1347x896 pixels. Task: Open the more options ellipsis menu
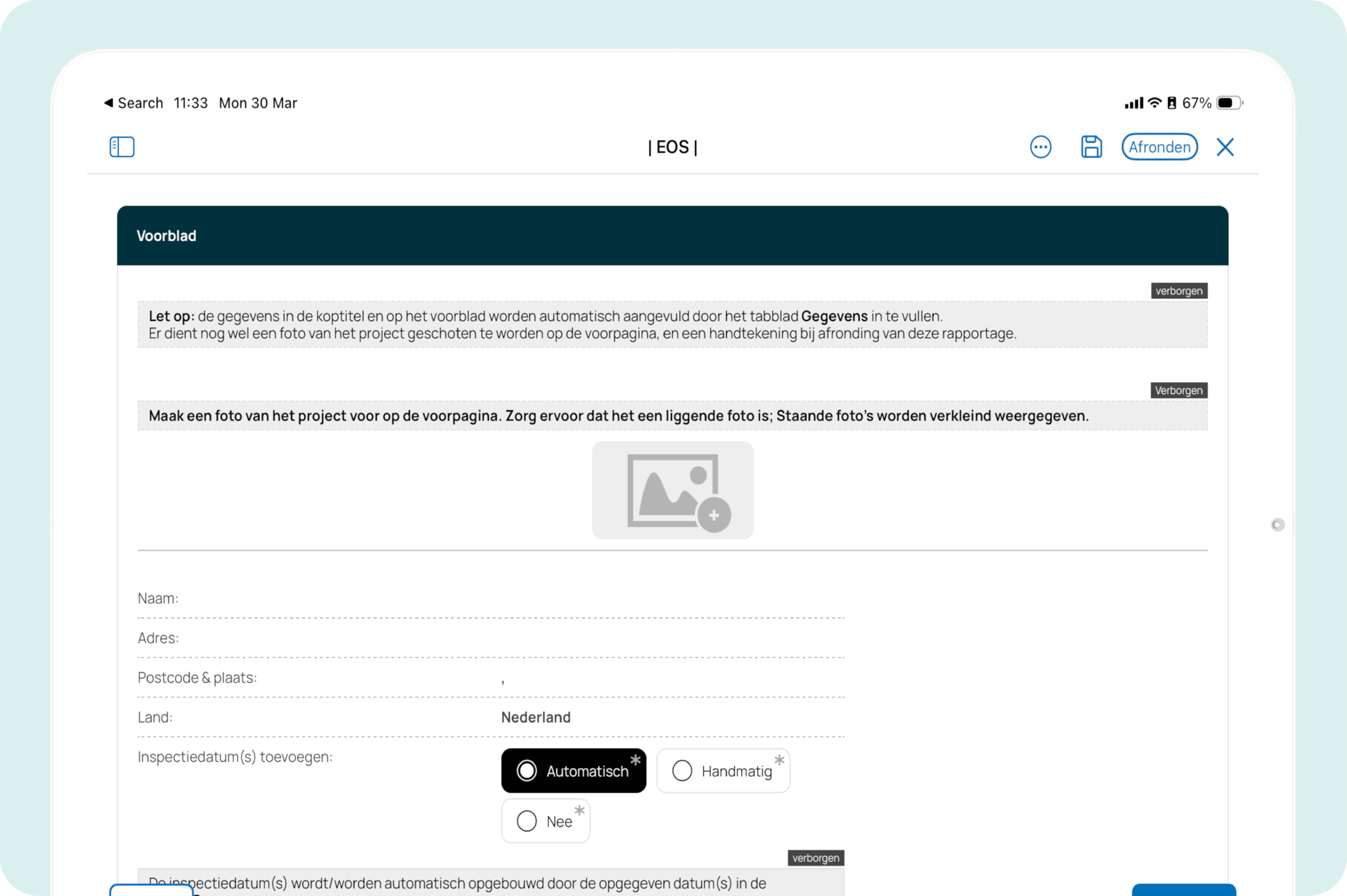tap(1041, 147)
